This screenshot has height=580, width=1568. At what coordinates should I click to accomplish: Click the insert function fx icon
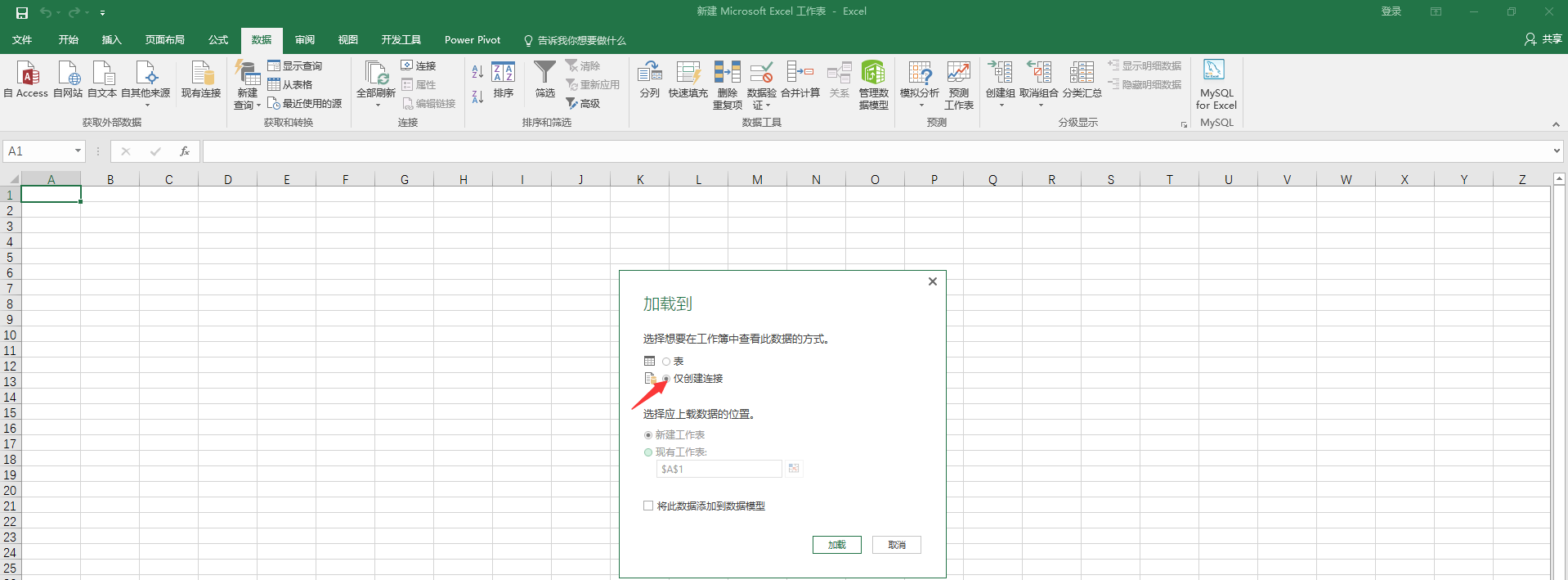(185, 151)
